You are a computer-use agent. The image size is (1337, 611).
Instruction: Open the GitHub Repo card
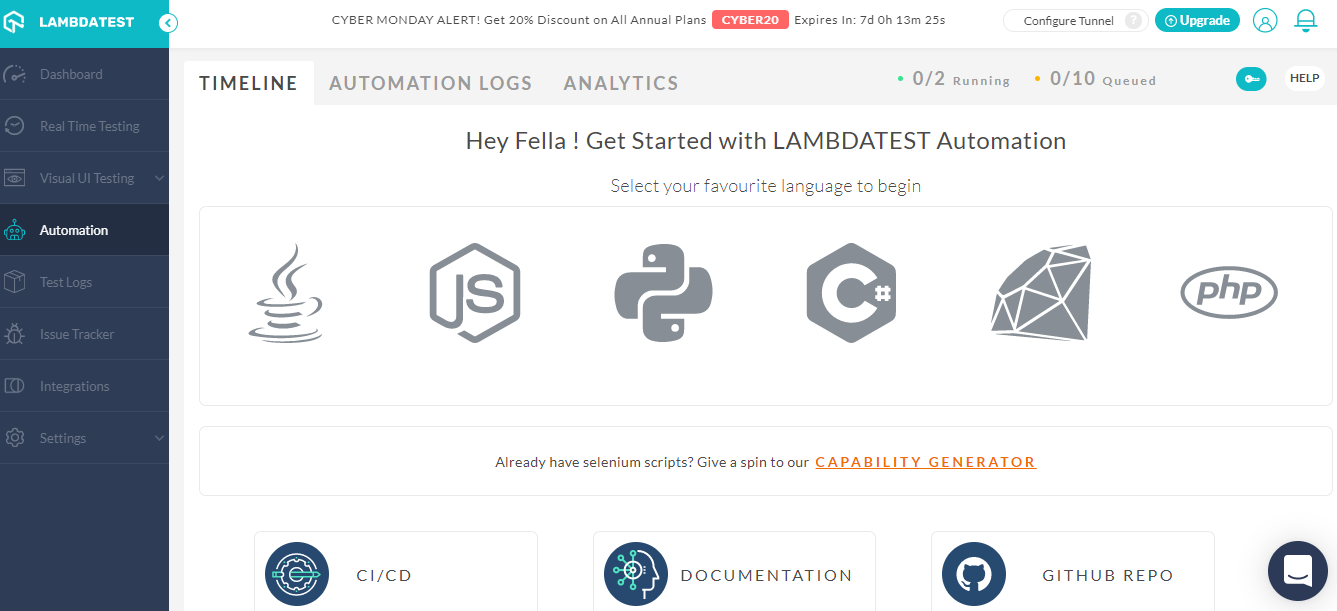tap(1072, 575)
